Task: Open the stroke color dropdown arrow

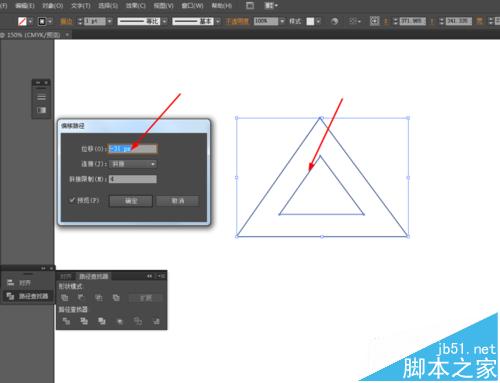Action: click(50, 21)
